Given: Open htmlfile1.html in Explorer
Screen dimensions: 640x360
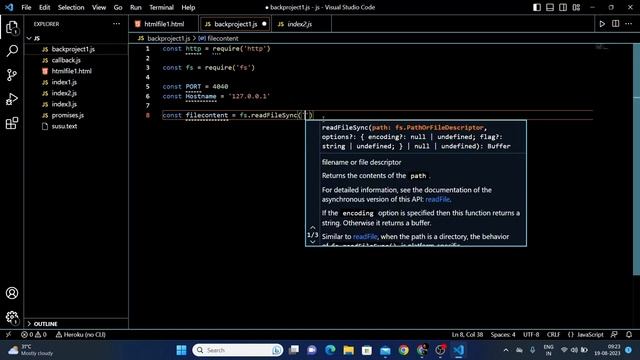Looking at the screenshot, I should tap(76, 71).
